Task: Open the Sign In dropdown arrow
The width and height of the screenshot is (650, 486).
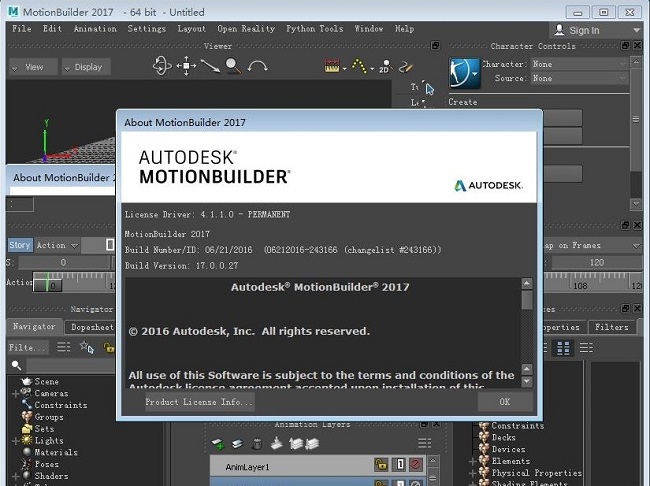Action: 637,30
